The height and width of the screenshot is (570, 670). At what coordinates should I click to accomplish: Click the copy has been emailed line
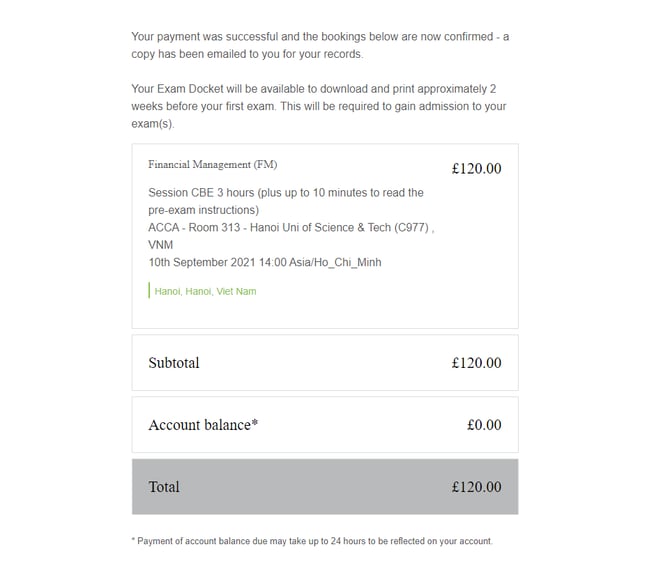pyautogui.click(x=247, y=54)
